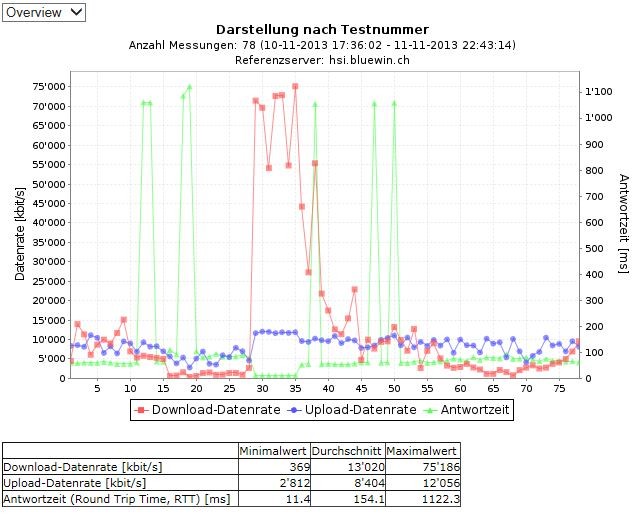This screenshot has width=643, height=525.
Task: Open the Overview dropdown
Action: click(44, 12)
